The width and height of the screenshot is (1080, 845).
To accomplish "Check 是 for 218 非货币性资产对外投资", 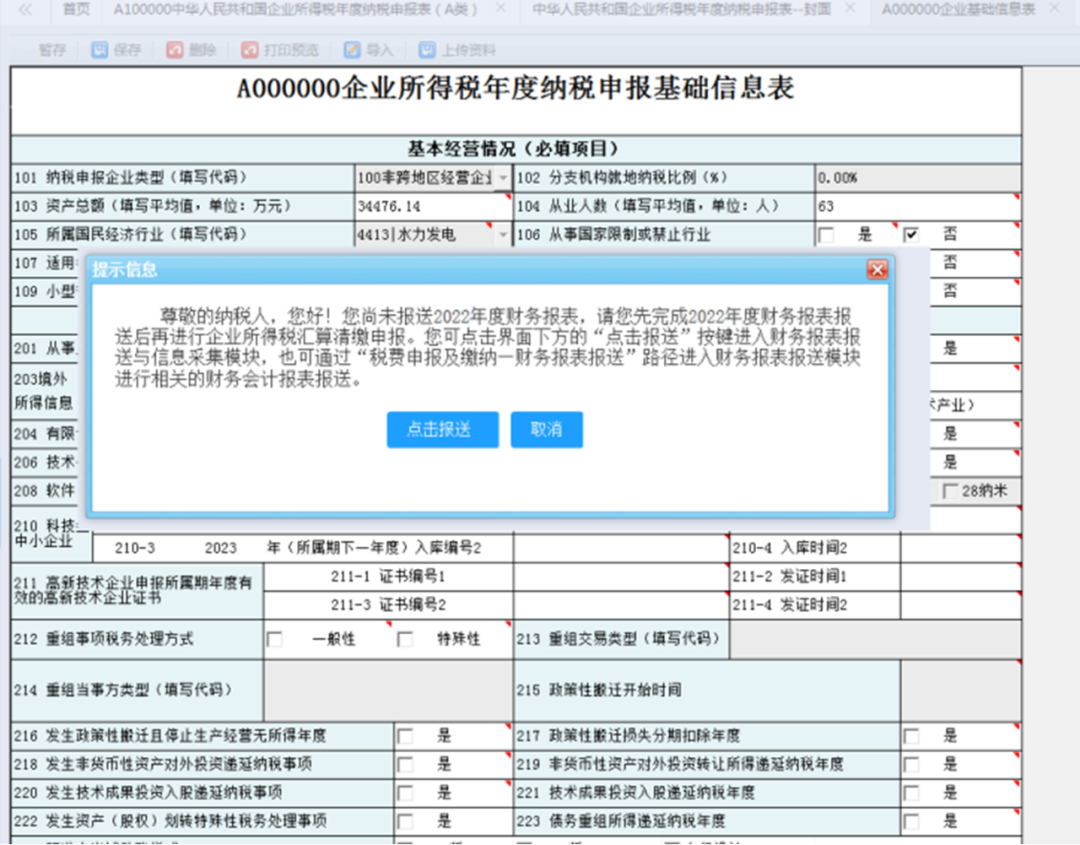I will pos(406,764).
